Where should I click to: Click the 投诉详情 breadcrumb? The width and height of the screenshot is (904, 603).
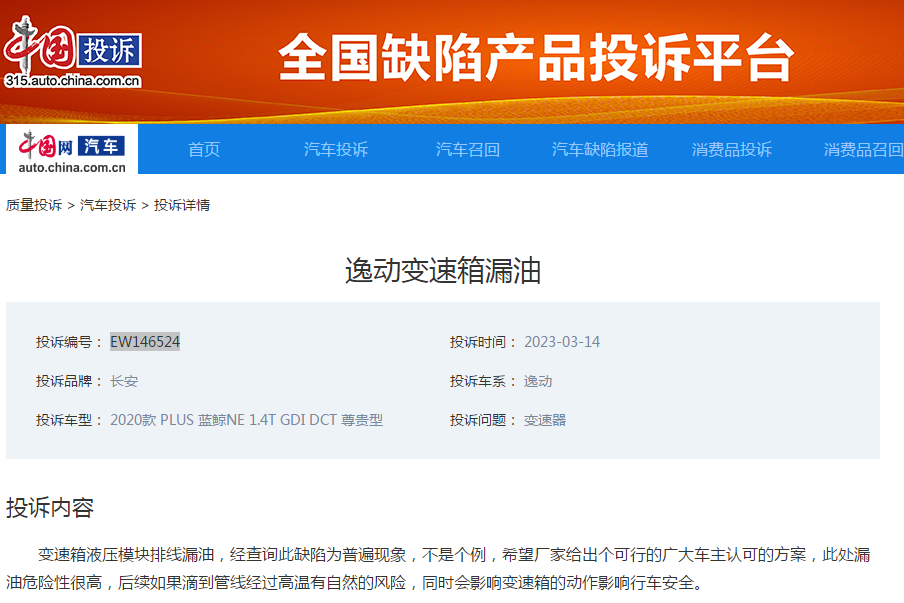click(x=182, y=205)
